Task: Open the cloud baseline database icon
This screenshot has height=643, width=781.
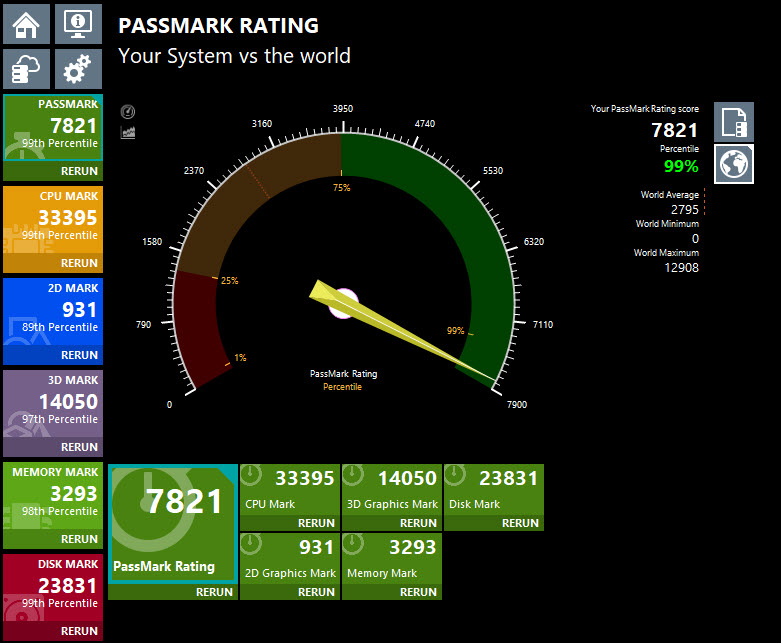Action: click(x=26, y=69)
